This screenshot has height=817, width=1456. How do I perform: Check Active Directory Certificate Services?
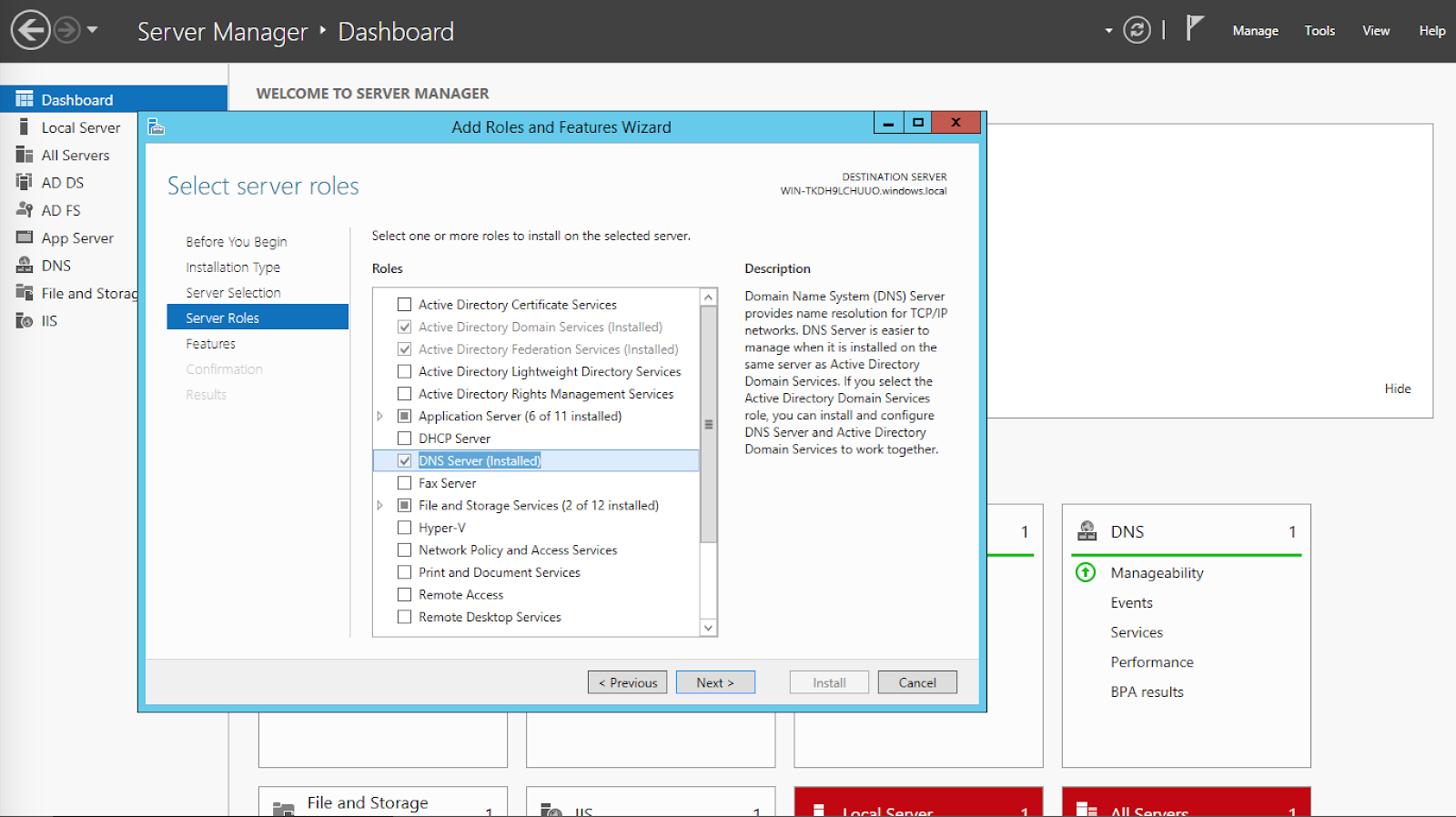(405, 305)
